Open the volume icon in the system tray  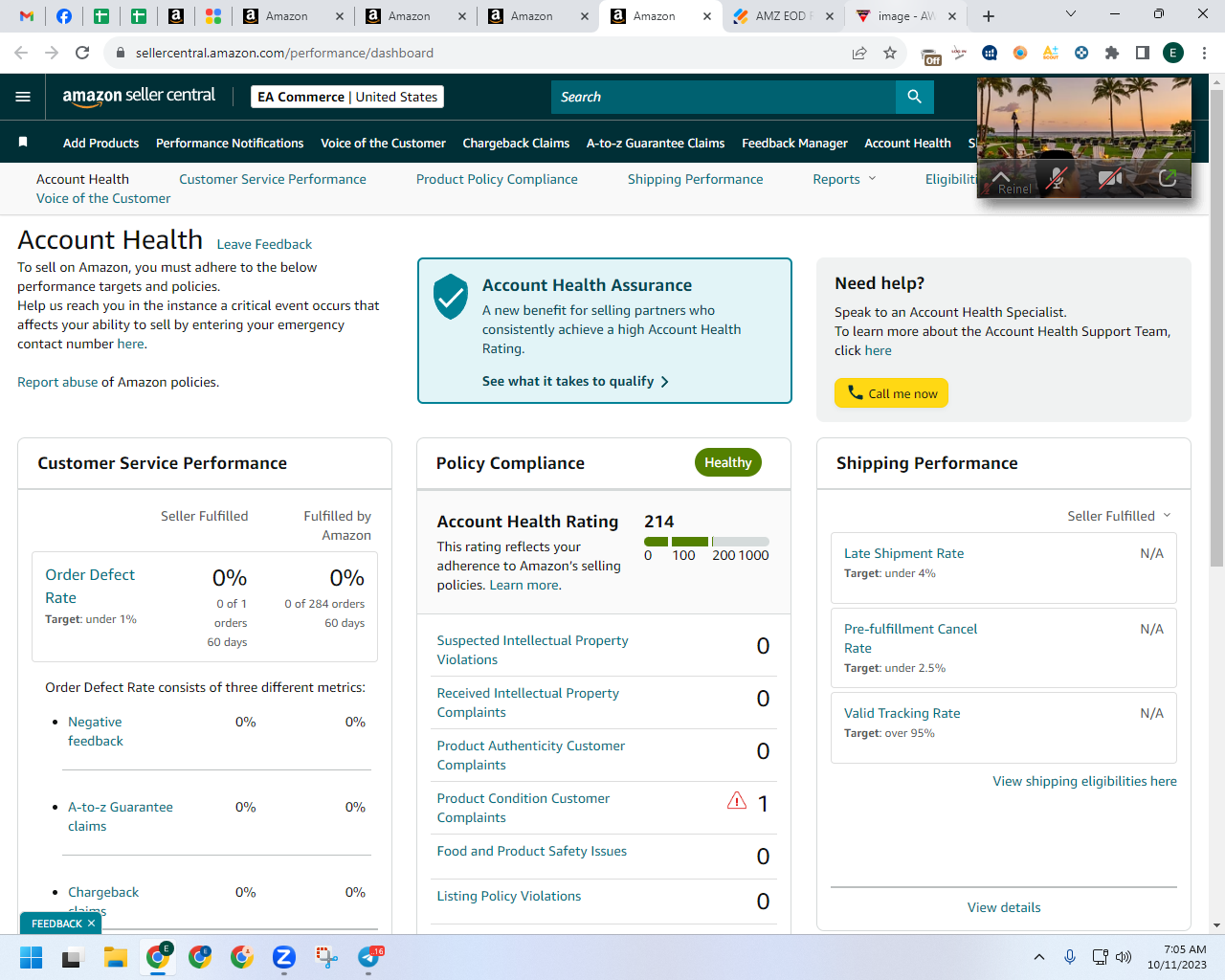point(1124,957)
